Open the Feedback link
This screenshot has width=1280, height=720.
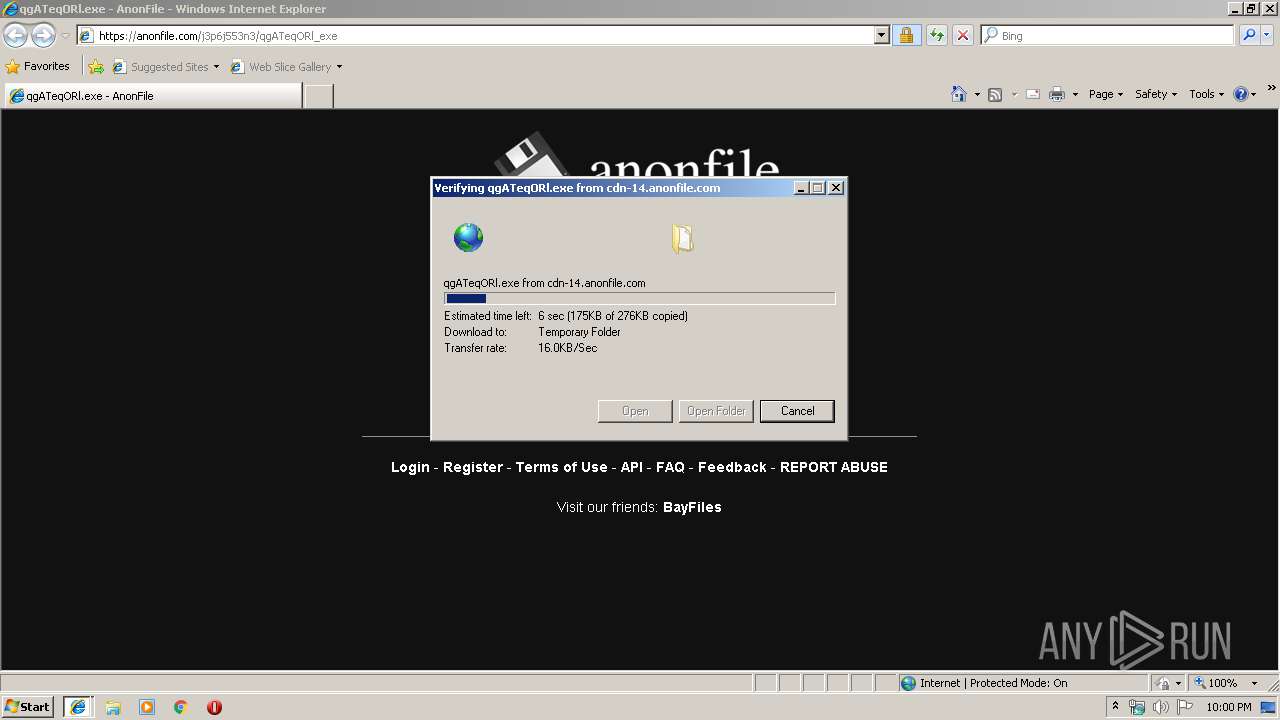(x=732, y=467)
